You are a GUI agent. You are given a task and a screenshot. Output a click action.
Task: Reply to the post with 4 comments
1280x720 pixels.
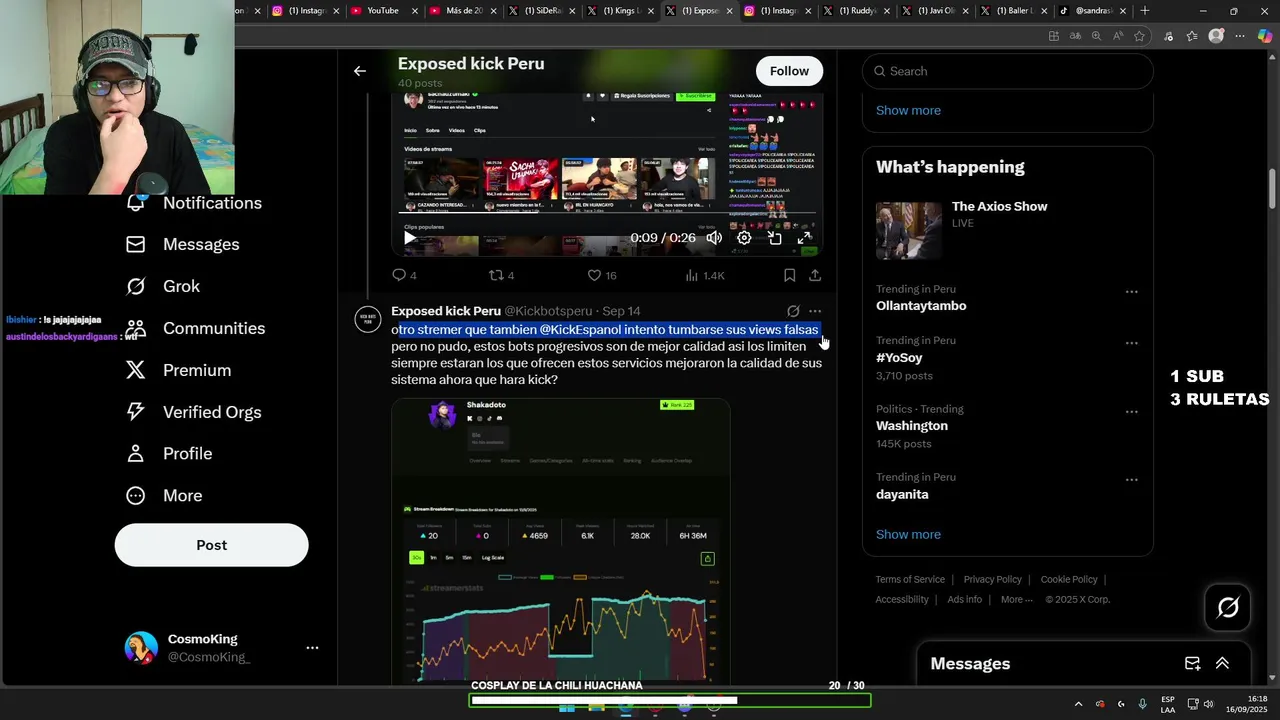[404, 275]
